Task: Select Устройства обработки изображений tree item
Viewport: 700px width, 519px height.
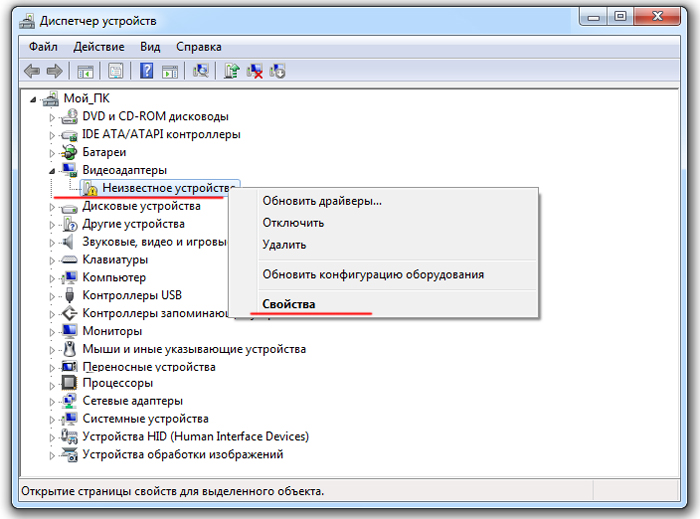Action: coord(182,454)
